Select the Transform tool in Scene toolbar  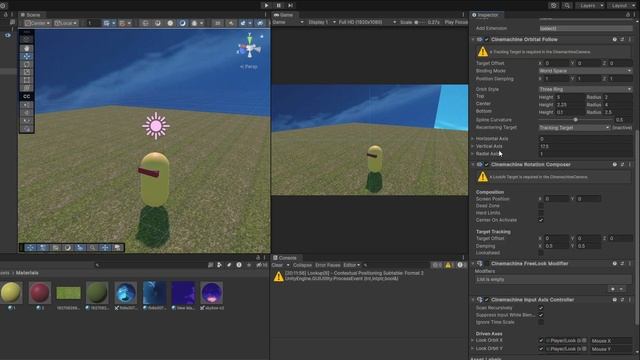pyautogui.click(x=27, y=88)
